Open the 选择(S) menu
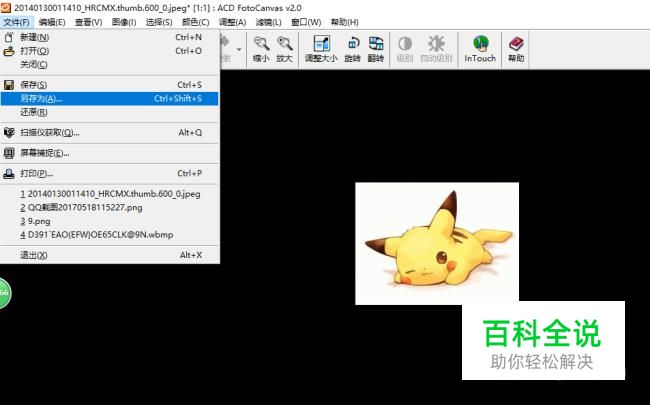This screenshot has height=405, width=650. 159,22
